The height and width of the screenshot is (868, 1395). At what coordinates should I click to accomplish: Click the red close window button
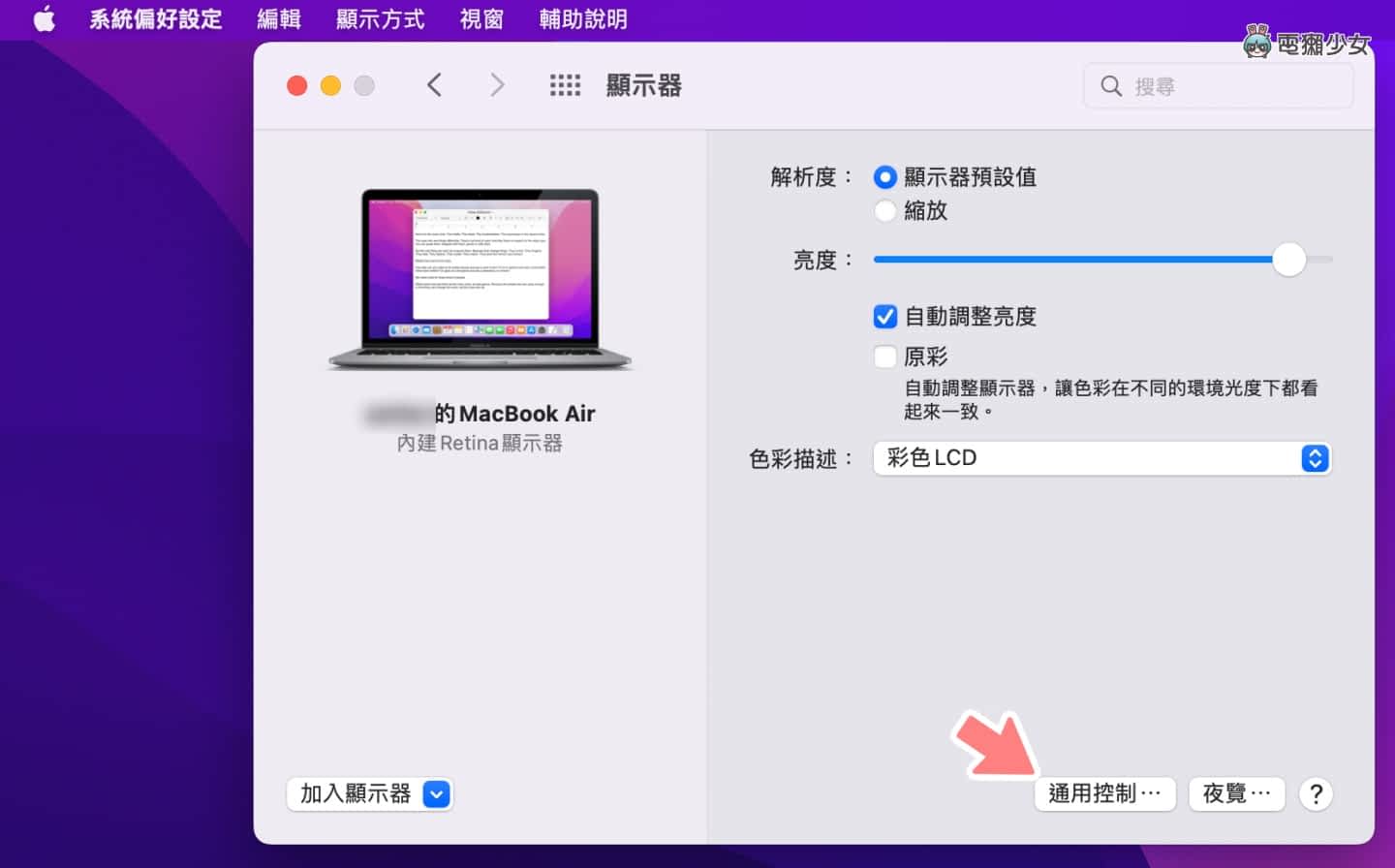tap(297, 85)
